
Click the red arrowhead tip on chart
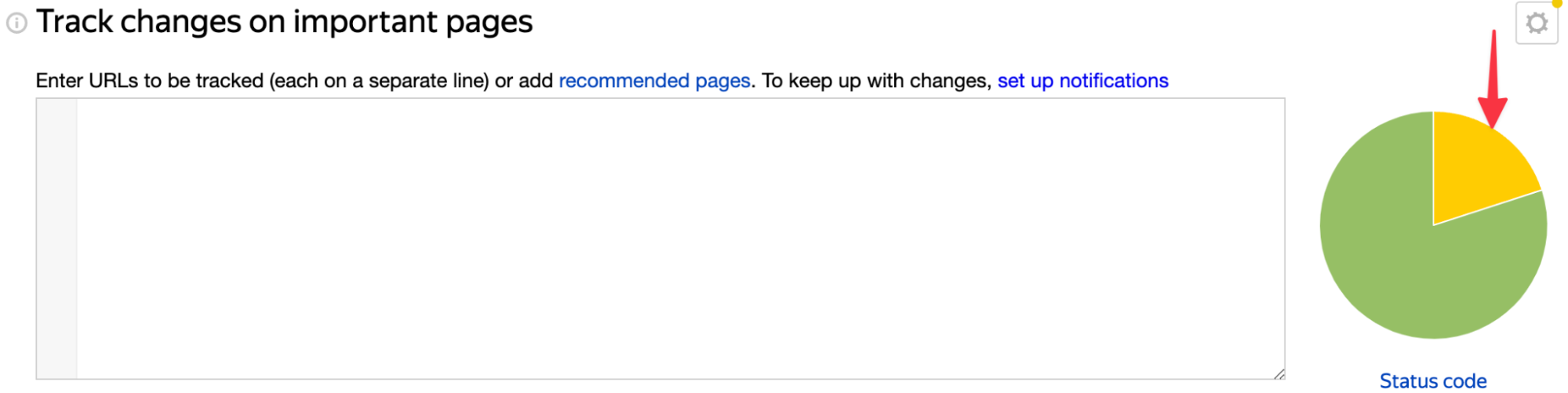tap(1492, 122)
